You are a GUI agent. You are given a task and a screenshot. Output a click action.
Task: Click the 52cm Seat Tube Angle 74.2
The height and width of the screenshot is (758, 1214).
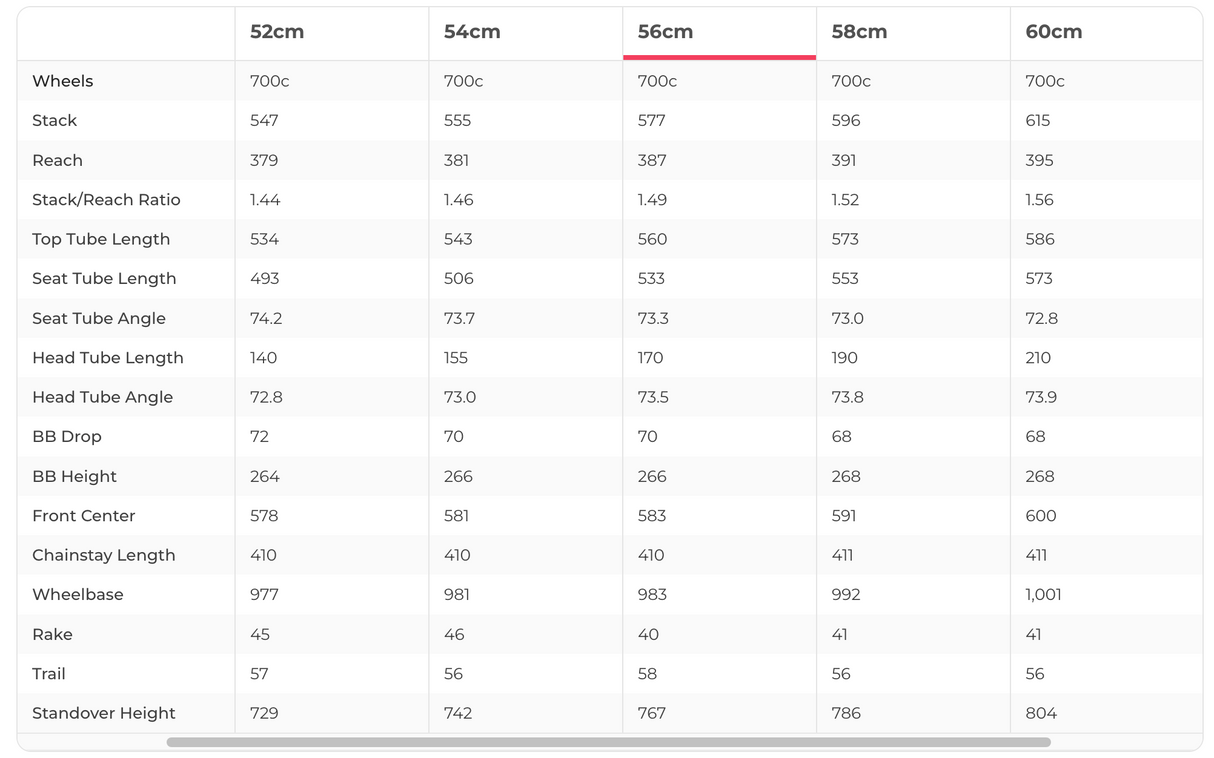coord(266,318)
